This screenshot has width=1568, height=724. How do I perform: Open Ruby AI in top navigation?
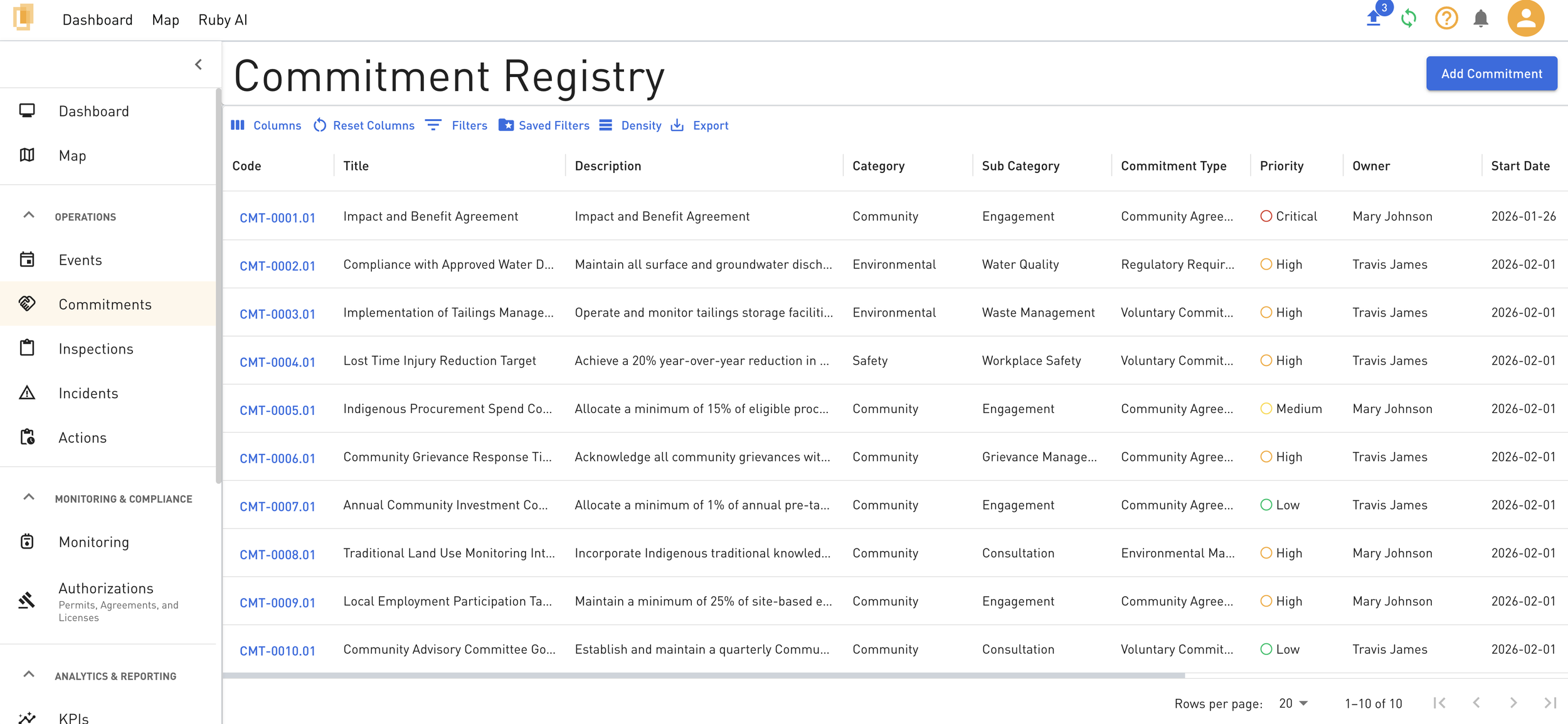[x=223, y=20]
